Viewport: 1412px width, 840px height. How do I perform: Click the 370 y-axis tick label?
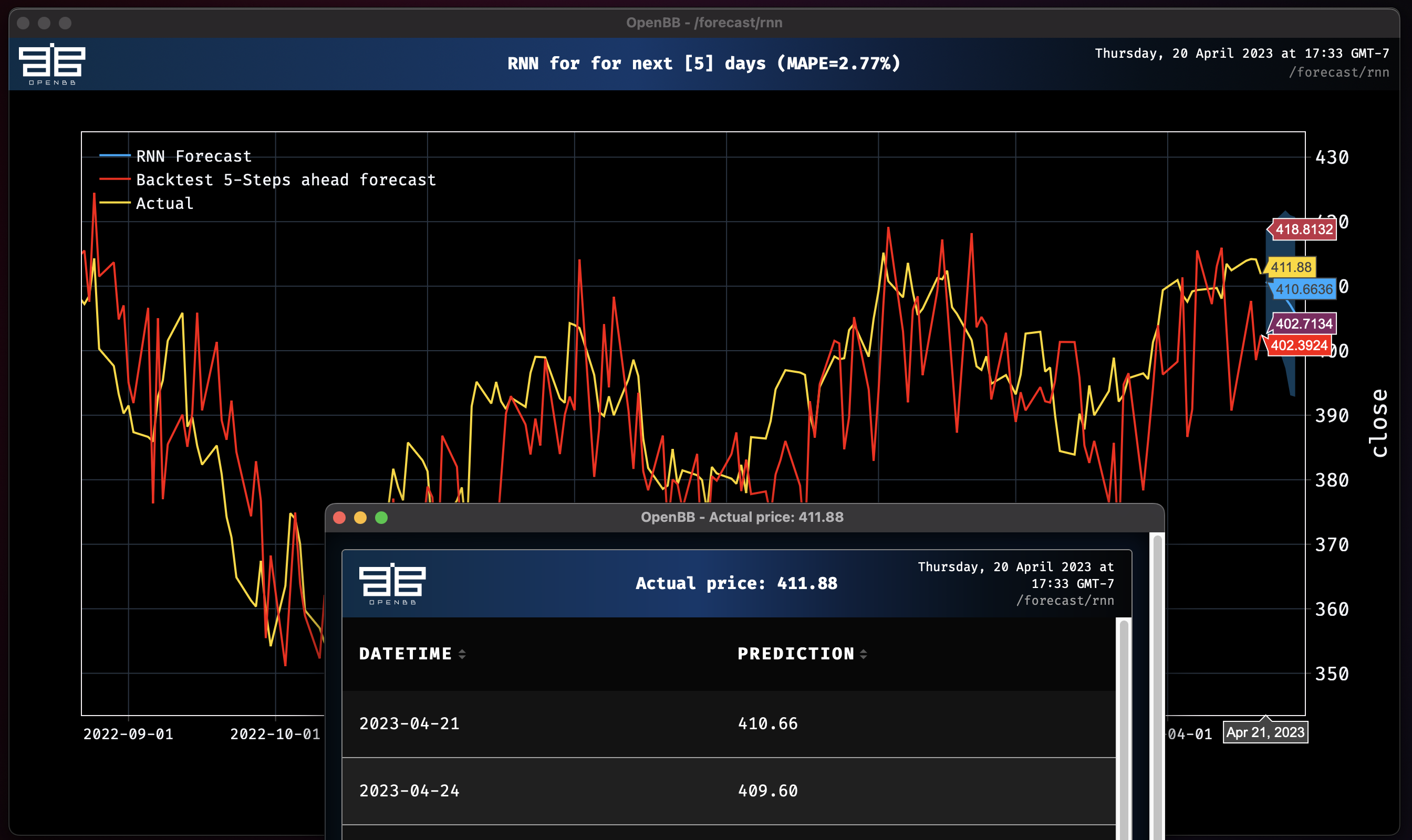point(1332,544)
